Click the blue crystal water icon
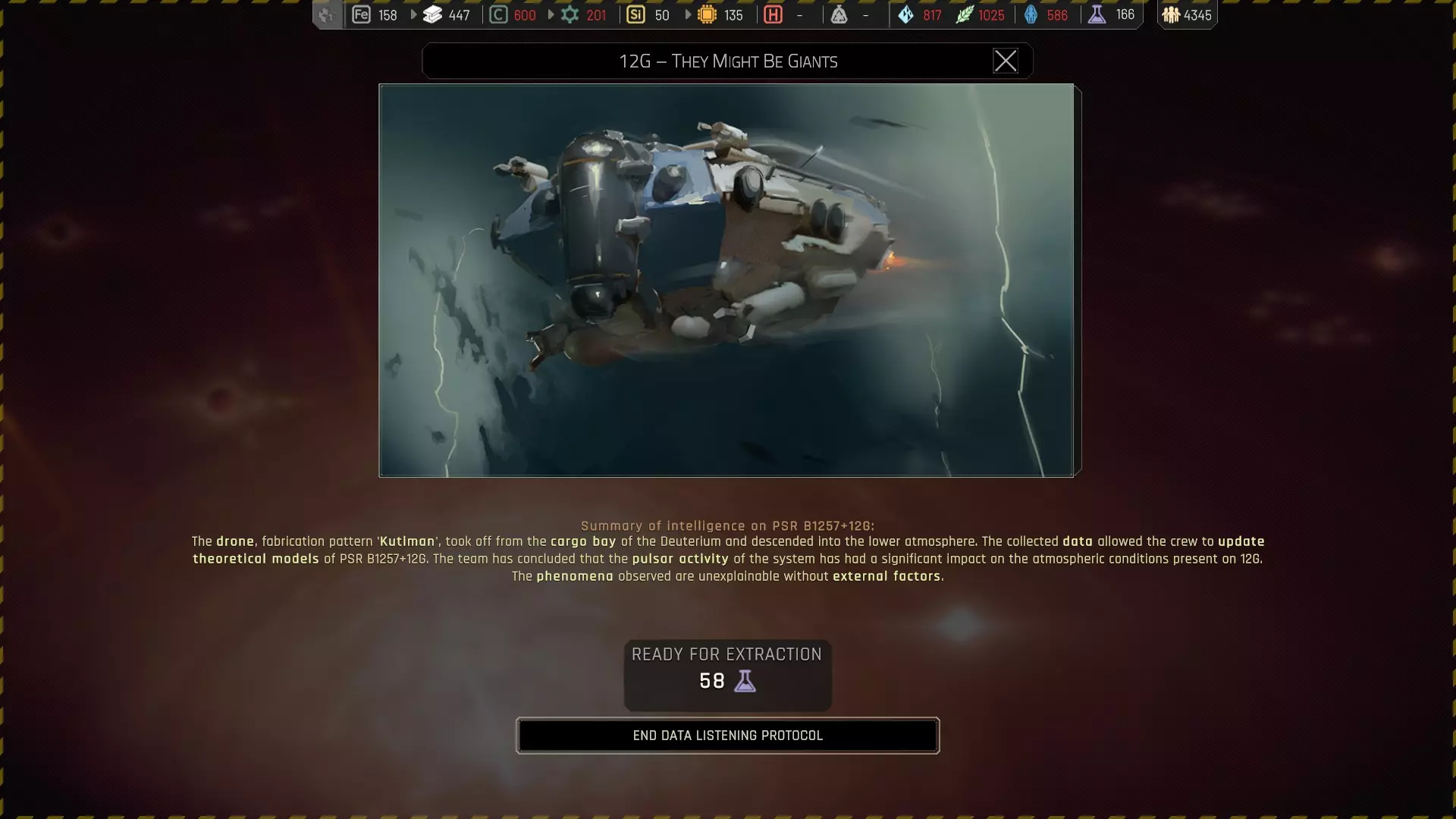1456x819 pixels. (906, 14)
